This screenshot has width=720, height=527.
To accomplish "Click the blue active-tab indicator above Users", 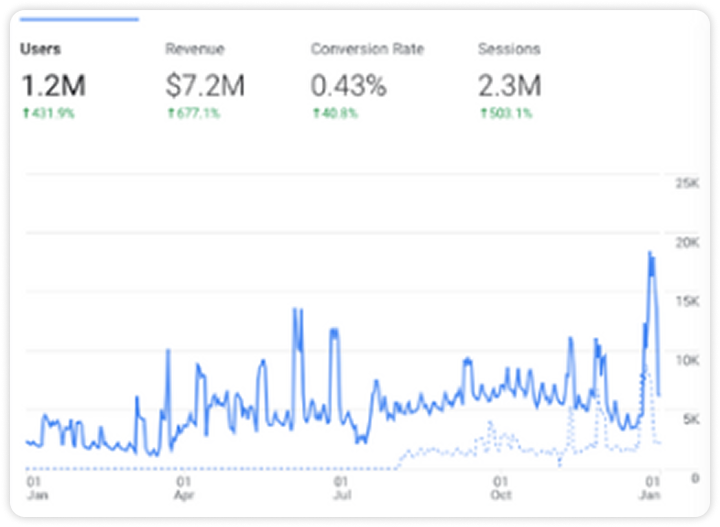I will (80, 19).
